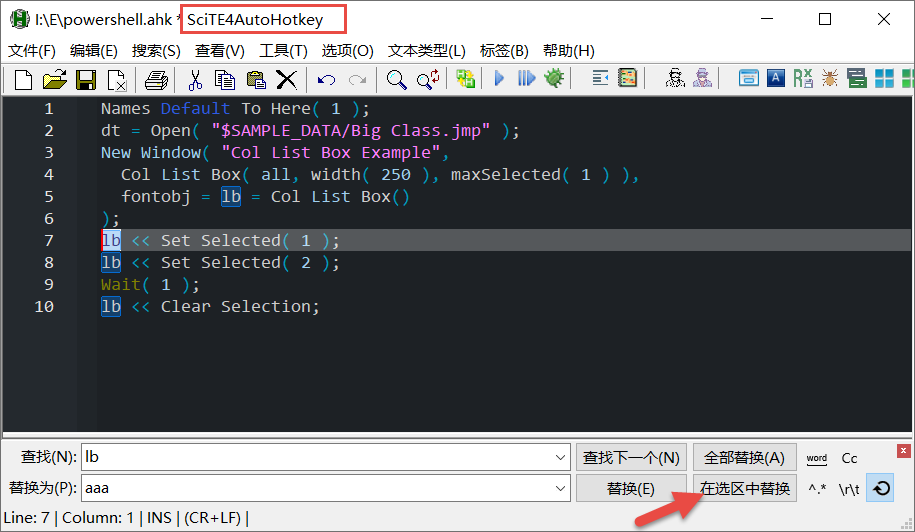Start the debugger with the green bug icon
915x532 pixels.
point(554,78)
